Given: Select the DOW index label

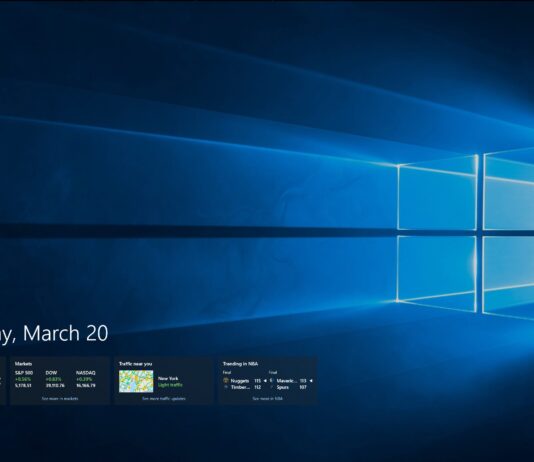Looking at the screenshot, I should pyautogui.click(x=51, y=373).
